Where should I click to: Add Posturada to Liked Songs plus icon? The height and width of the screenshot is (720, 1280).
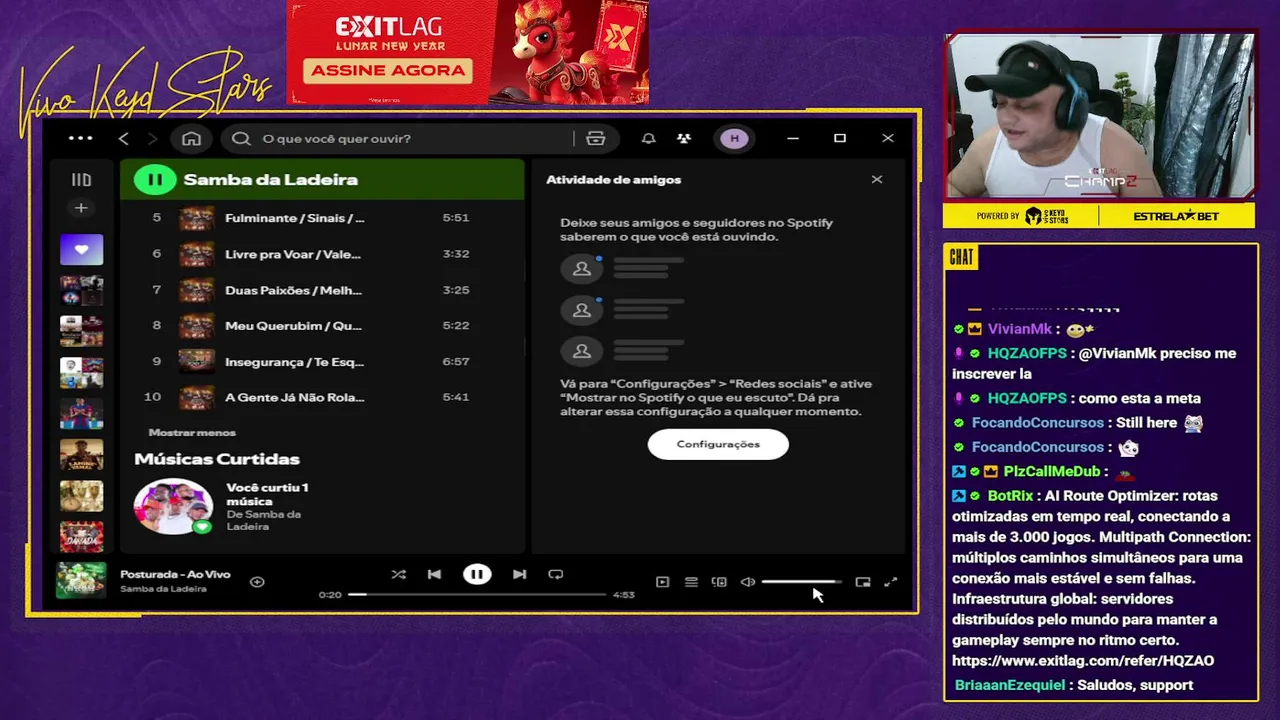coord(257,581)
